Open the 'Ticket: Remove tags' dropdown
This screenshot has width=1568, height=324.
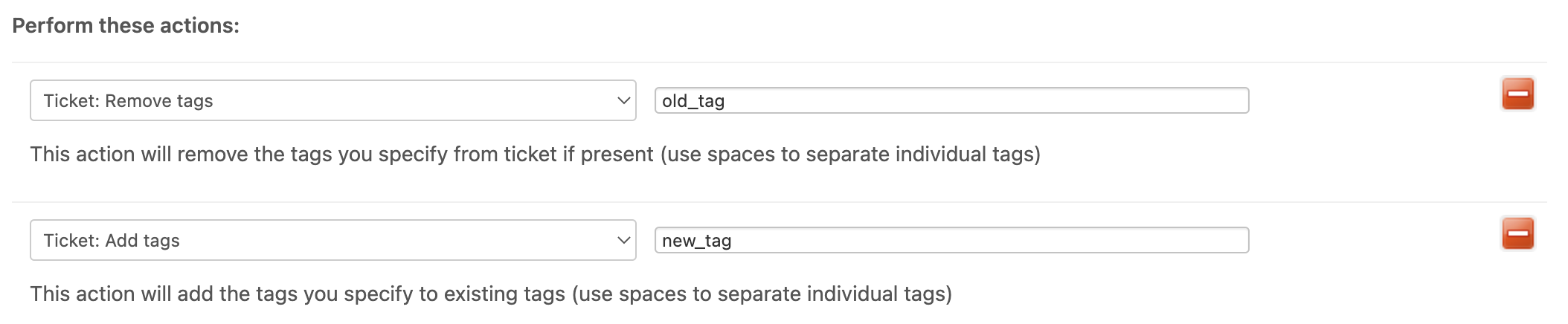tap(332, 100)
